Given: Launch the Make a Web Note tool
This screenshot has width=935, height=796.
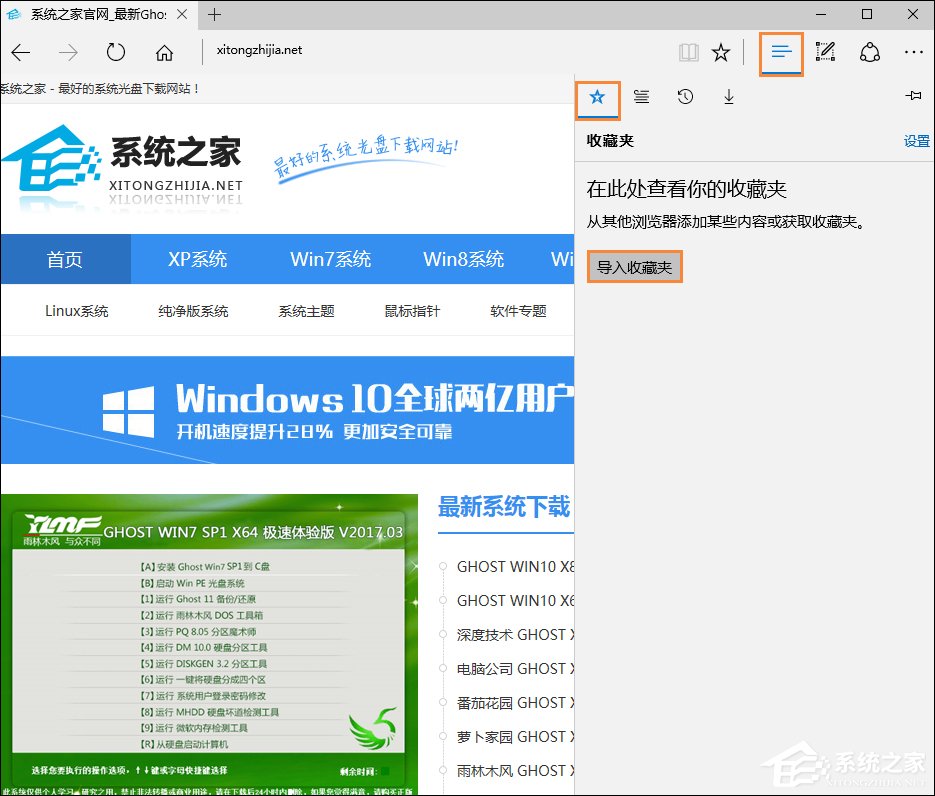Looking at the screenshot, I should point(825,52).
